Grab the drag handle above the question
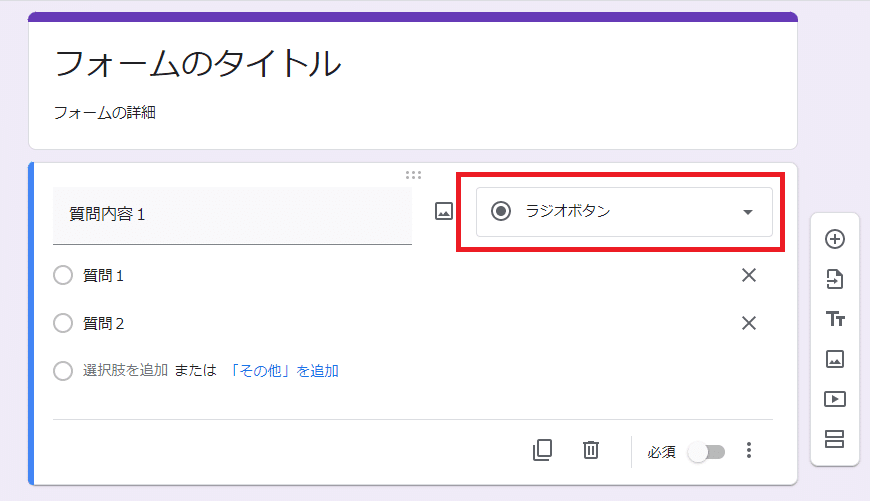This screenshot has width=870, height=501. (413, 175)
